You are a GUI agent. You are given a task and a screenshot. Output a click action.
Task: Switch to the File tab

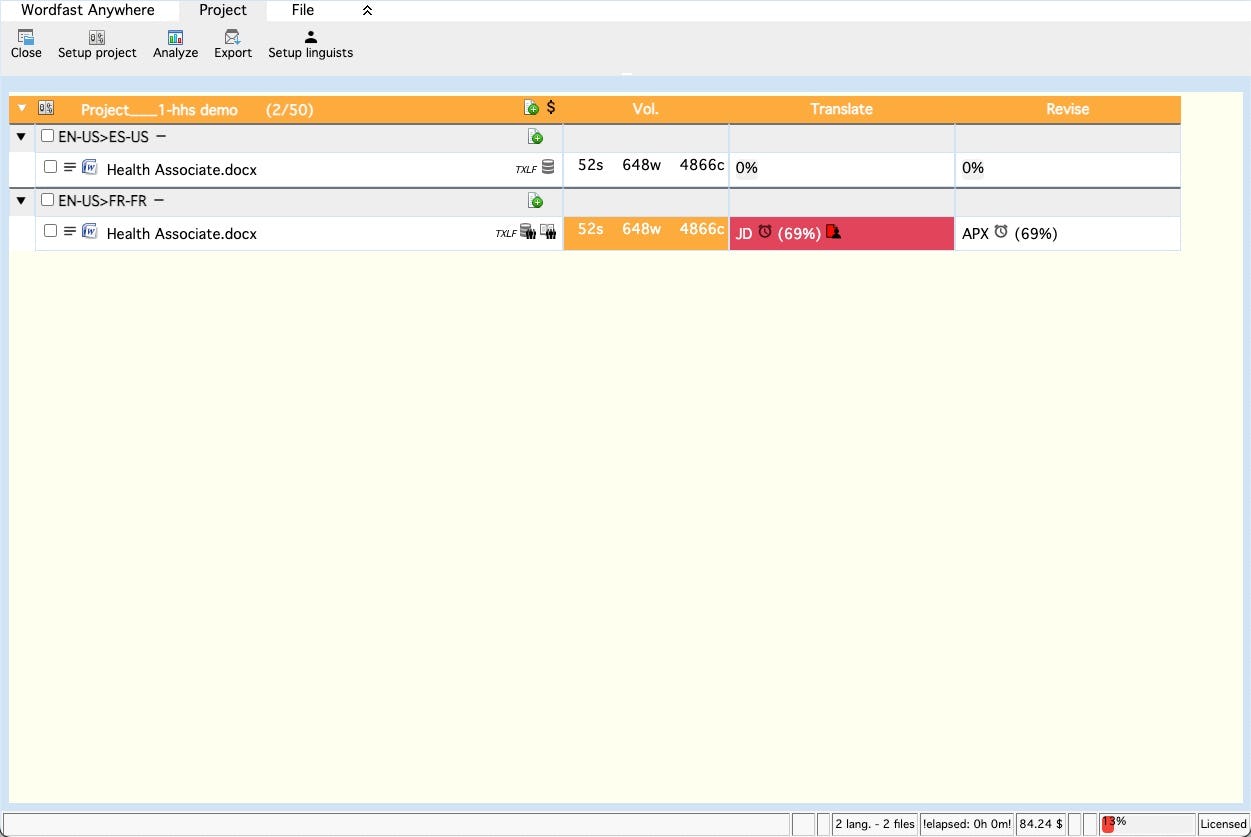pos(302,10)
